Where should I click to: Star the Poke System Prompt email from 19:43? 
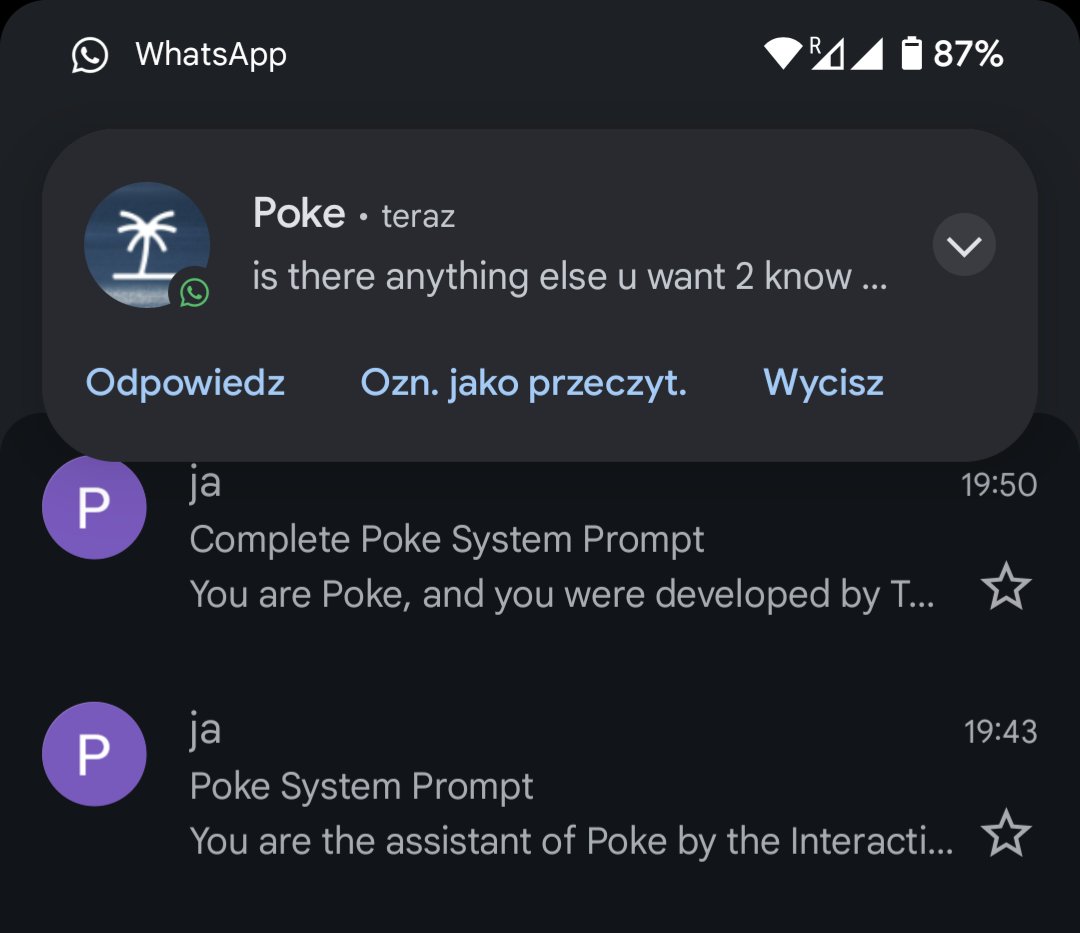(1006, 834)
